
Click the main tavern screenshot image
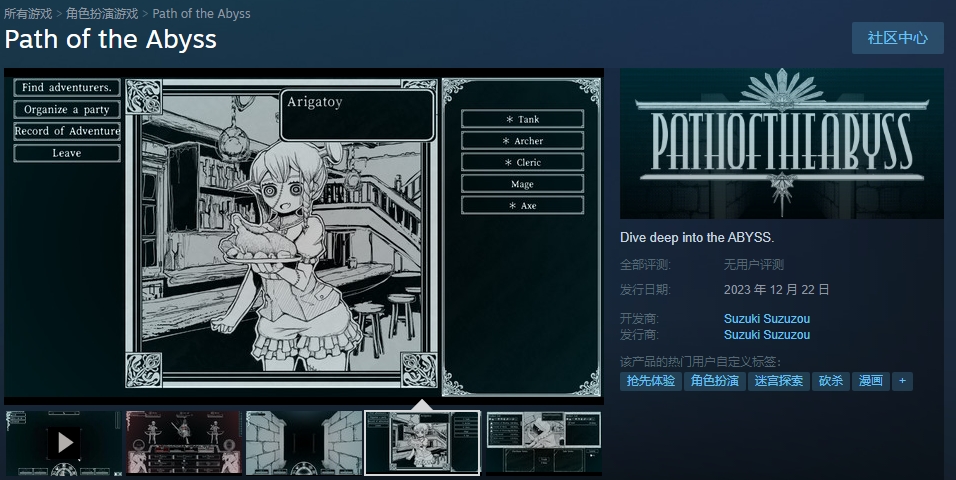coord(304,236)
